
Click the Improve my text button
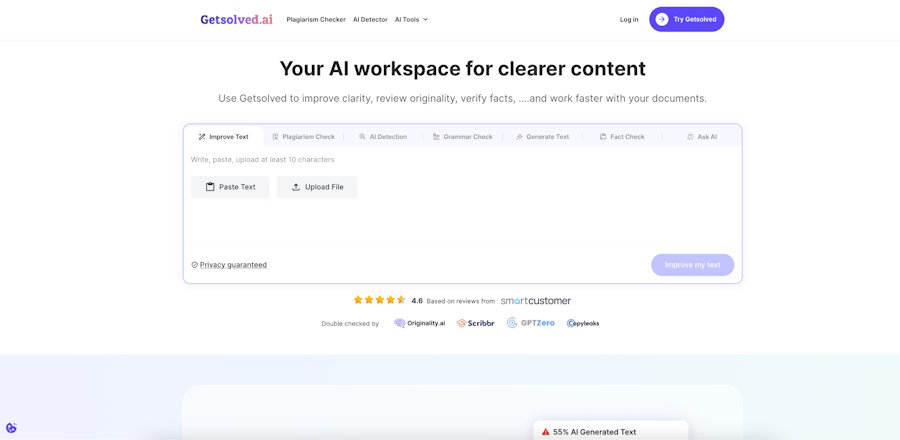click(692, 265)
